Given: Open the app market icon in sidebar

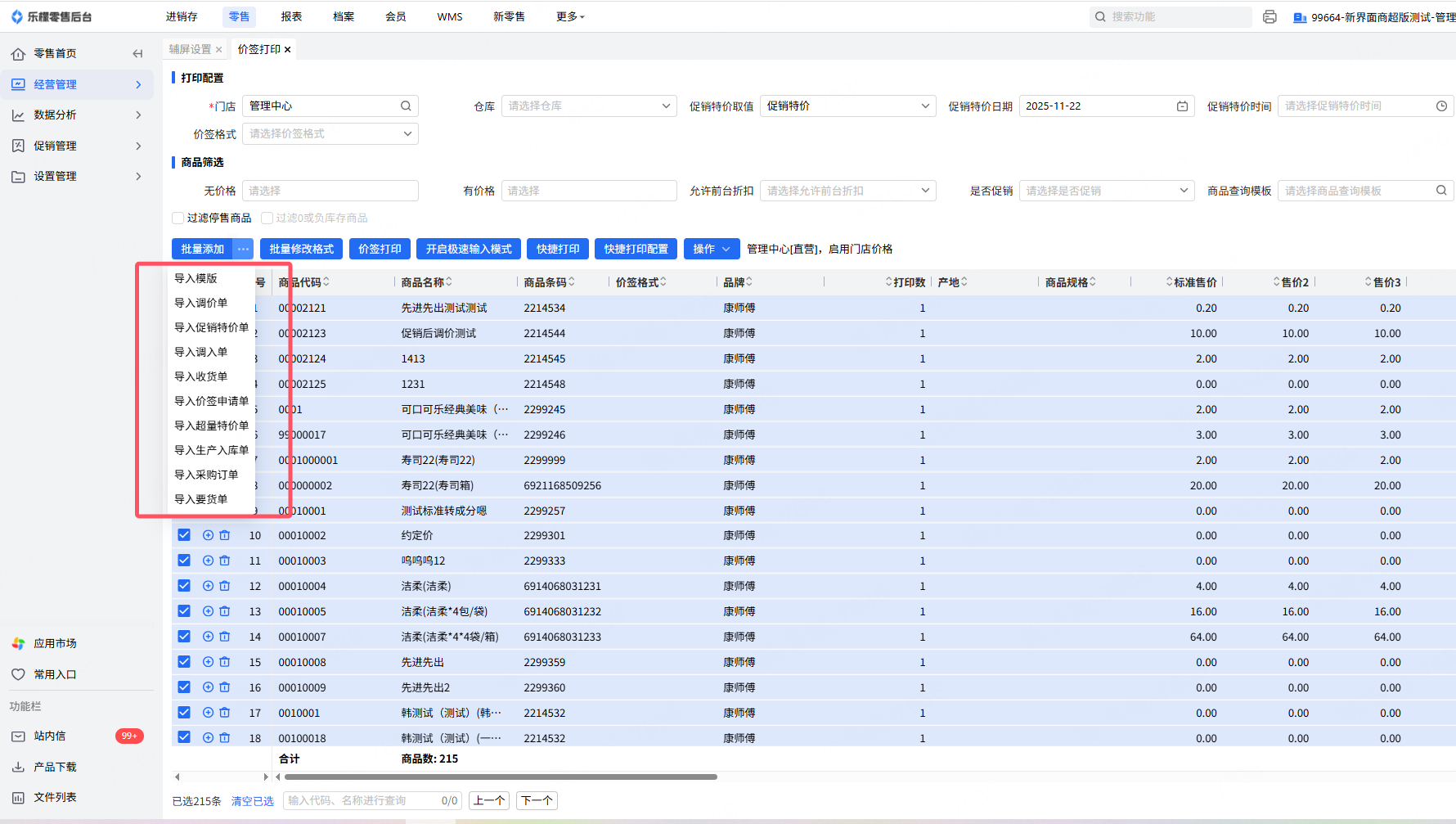Looking at the screenshot, I should pyautogui.click(x=18, y=644).
